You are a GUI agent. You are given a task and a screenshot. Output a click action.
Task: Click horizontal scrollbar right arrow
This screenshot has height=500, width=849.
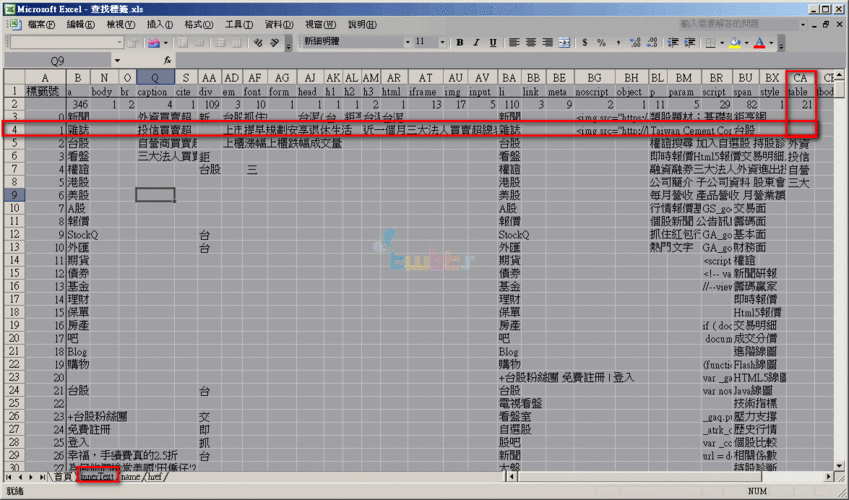point(829,477)
